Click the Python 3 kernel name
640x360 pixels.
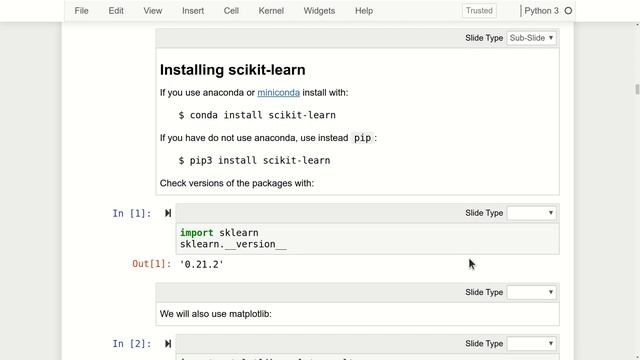541,11
